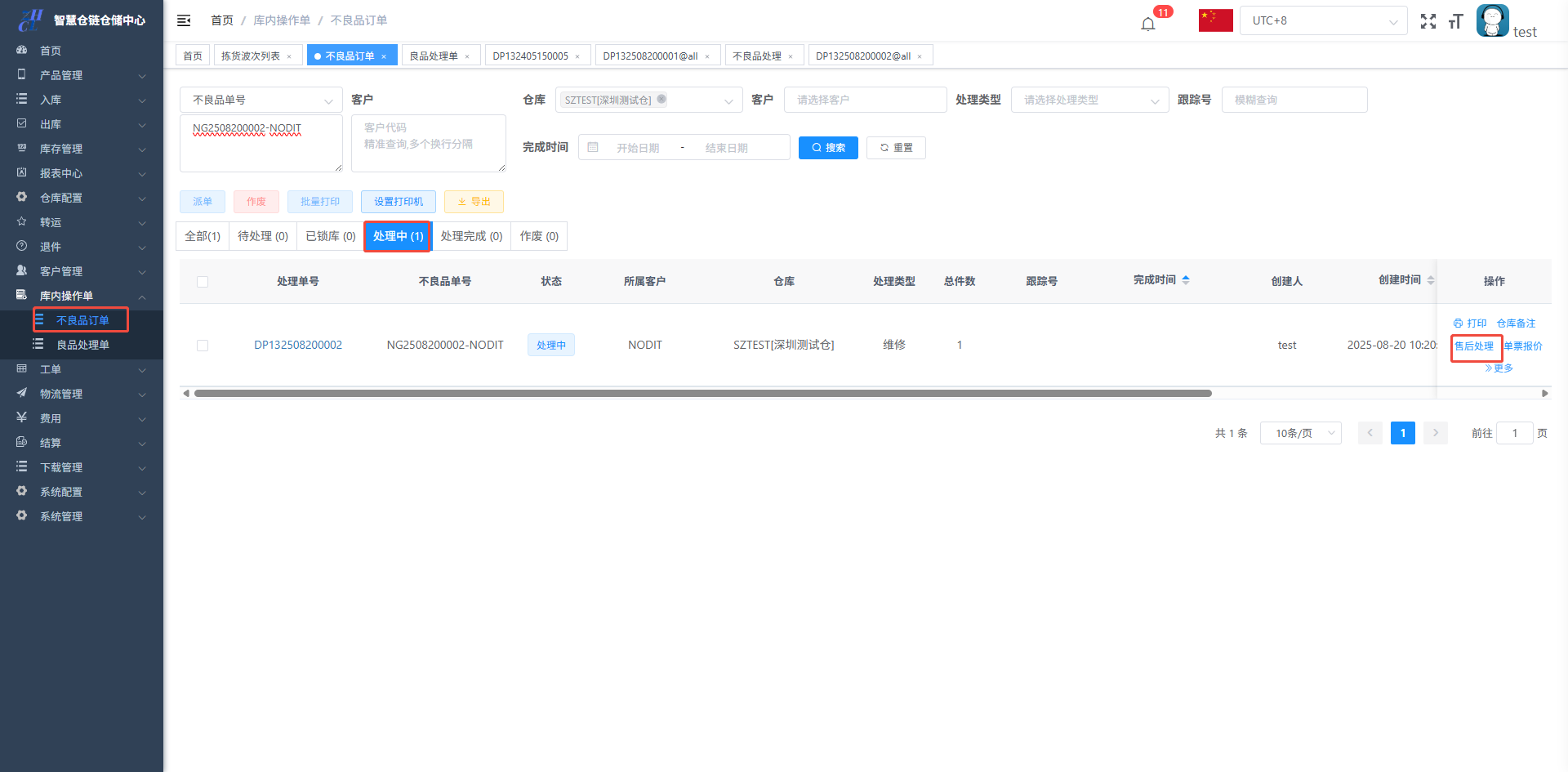Open the test user avatar
The image size is (1568, 772).
point(1492,21)
